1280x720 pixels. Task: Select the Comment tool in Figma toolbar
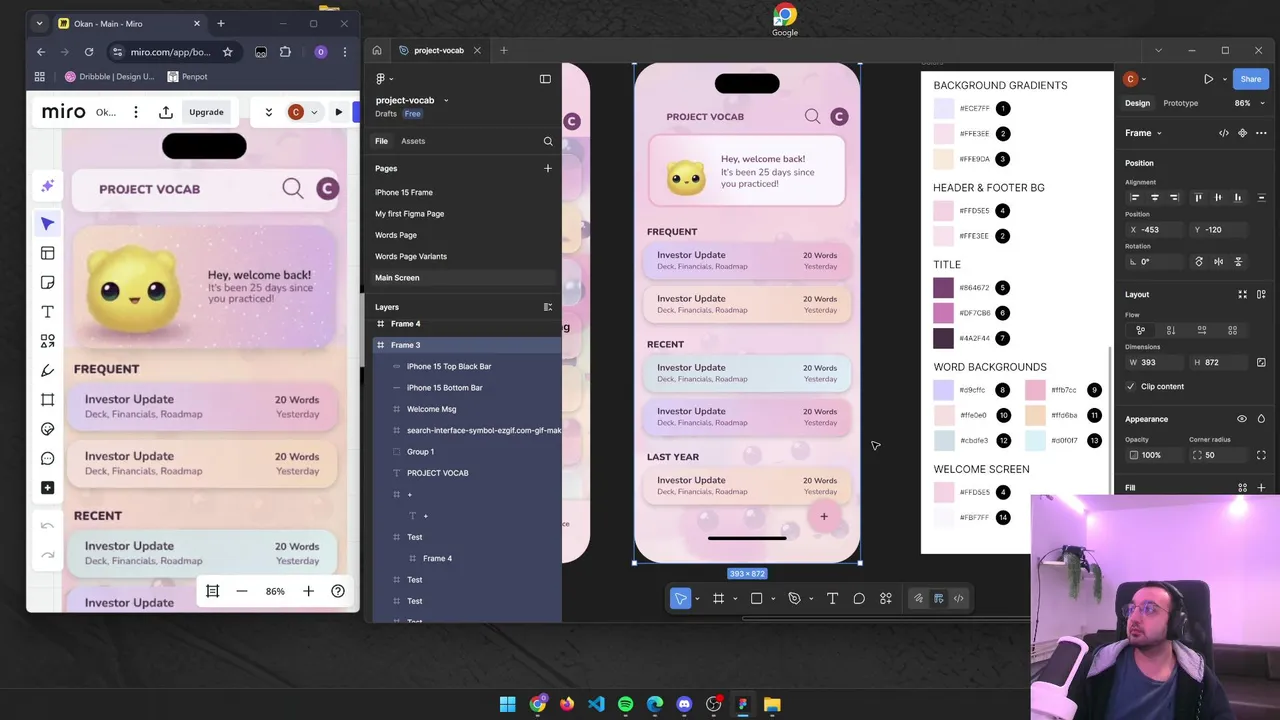[x=859, y=598]
